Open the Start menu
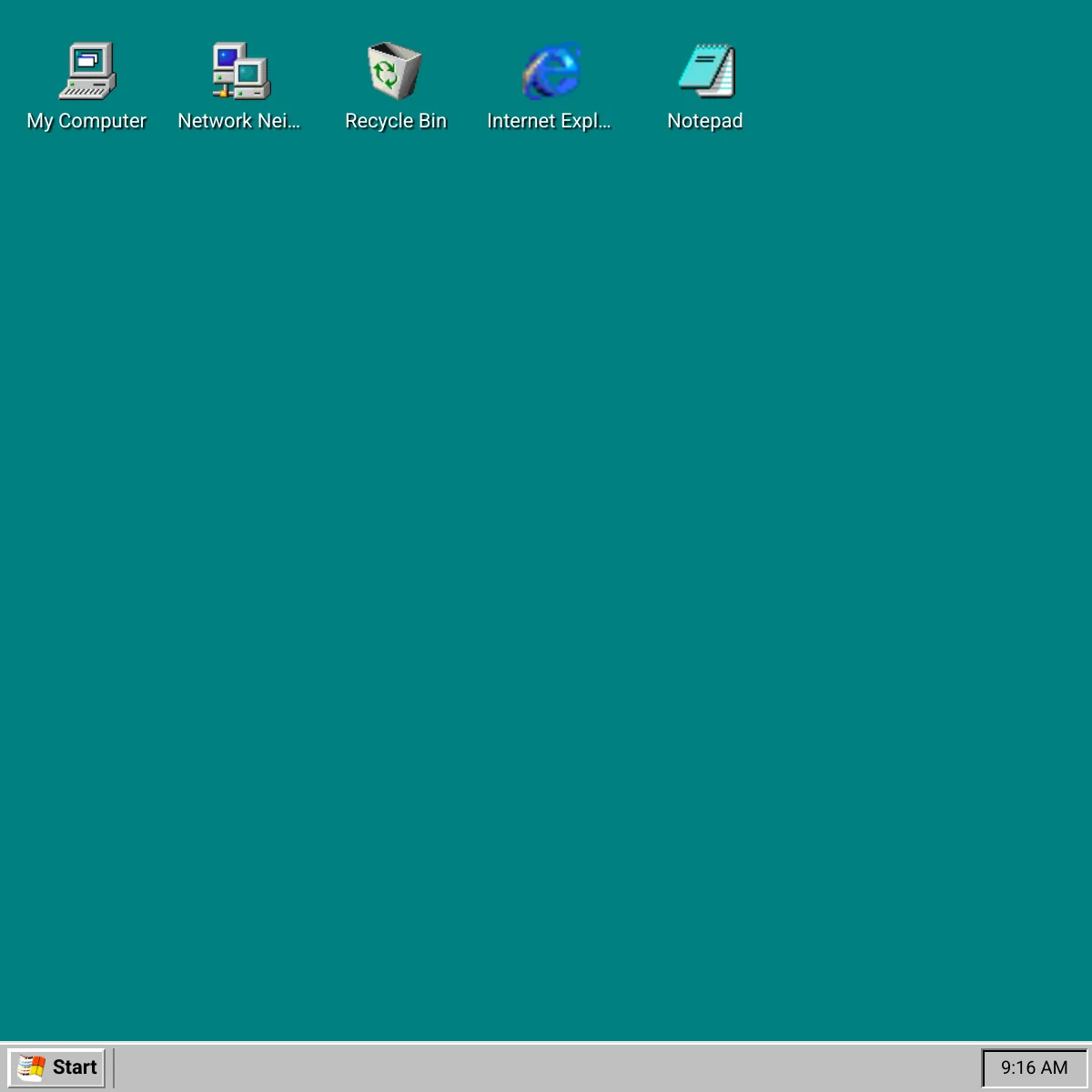The image size is (1092, 1092). 56,1067
